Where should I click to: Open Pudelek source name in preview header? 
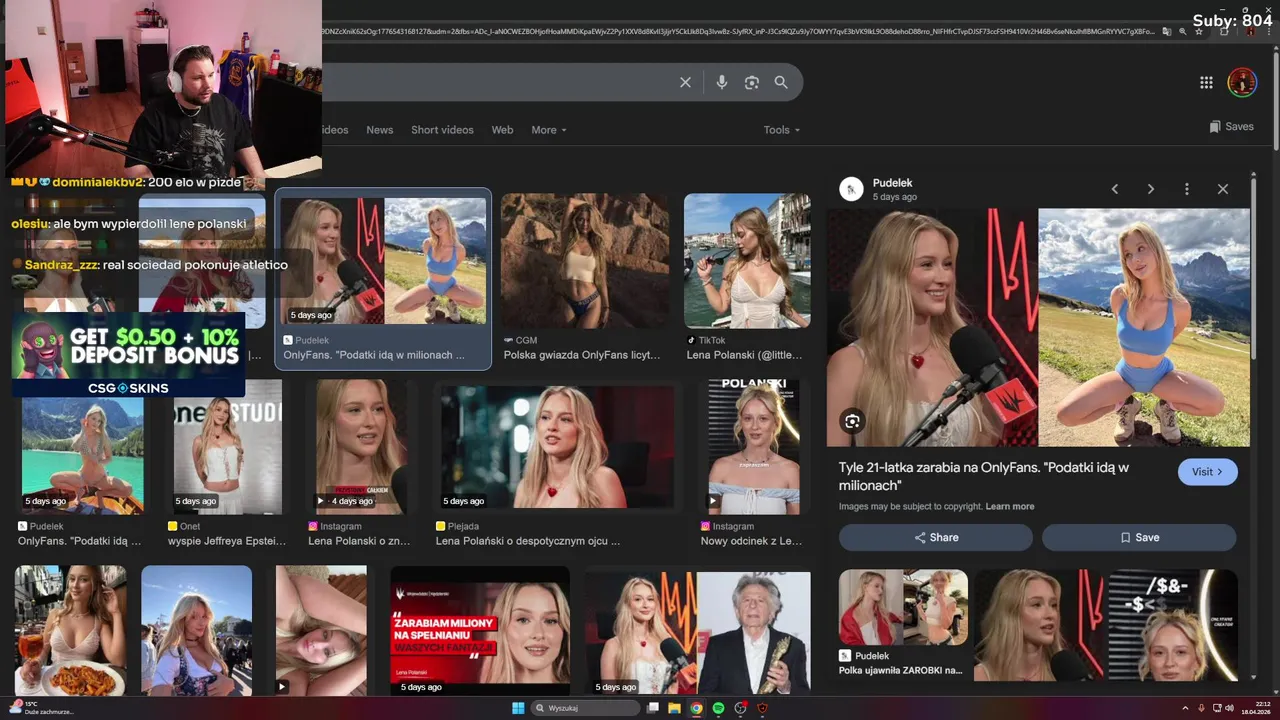click(892, 183)
